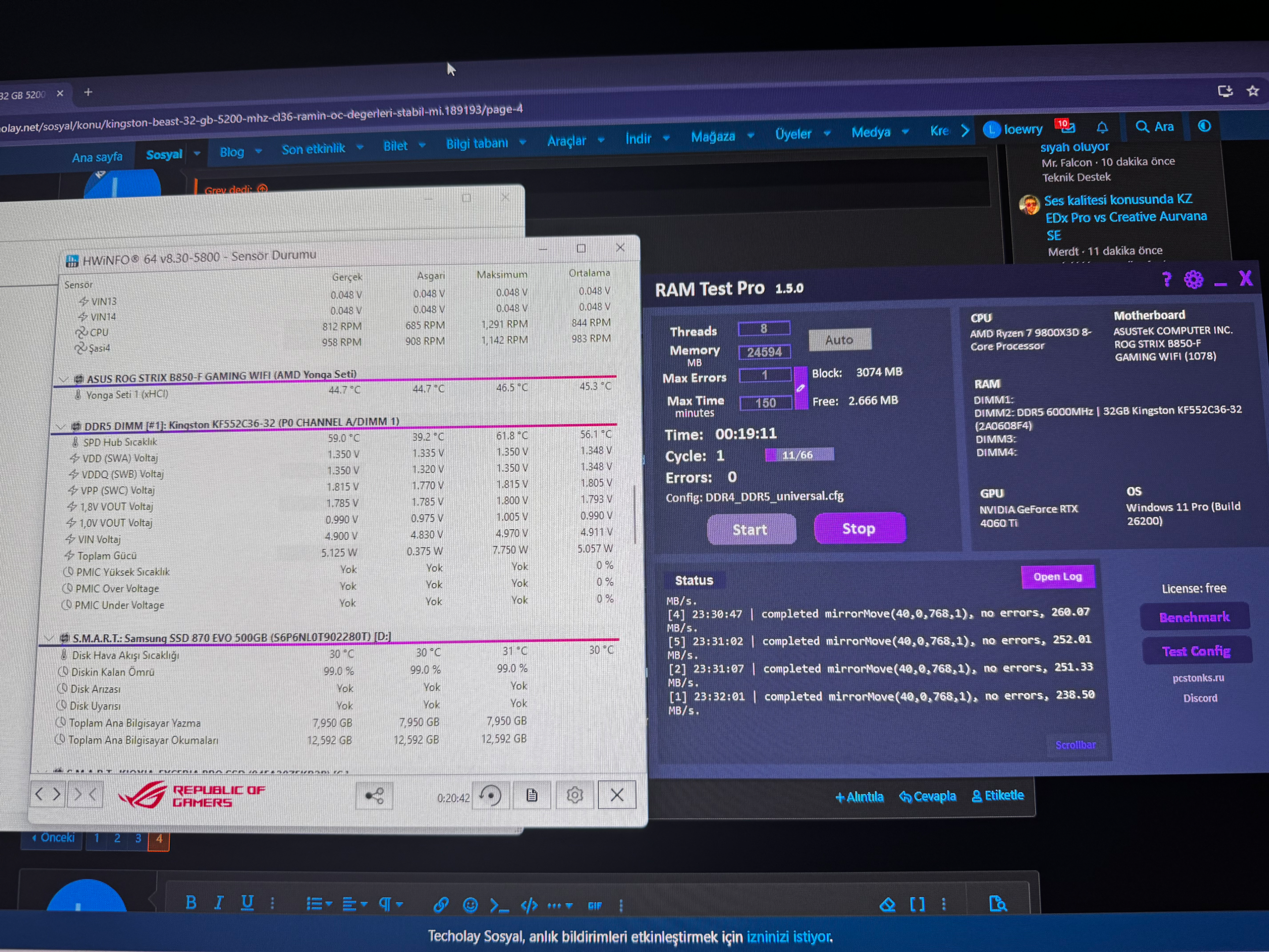Image resolution: width=1269 pixels, height=952 pixels.
Task: Click Open Log in RAM Test Pro
Action: click(1057, 576)
